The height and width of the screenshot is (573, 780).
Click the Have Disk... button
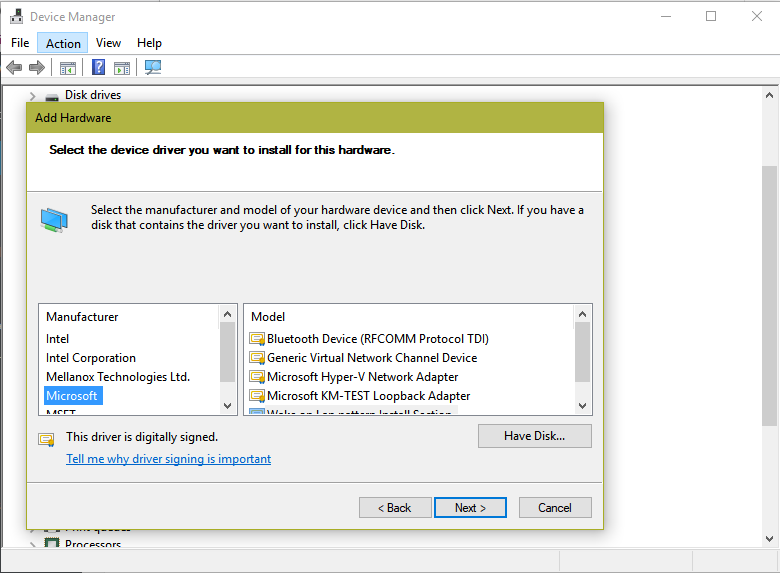pyautogui.click(x=535, y=436)
